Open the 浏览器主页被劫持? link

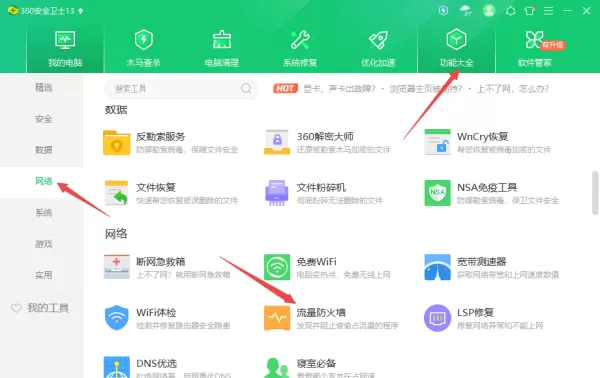(x=426, y=89)
